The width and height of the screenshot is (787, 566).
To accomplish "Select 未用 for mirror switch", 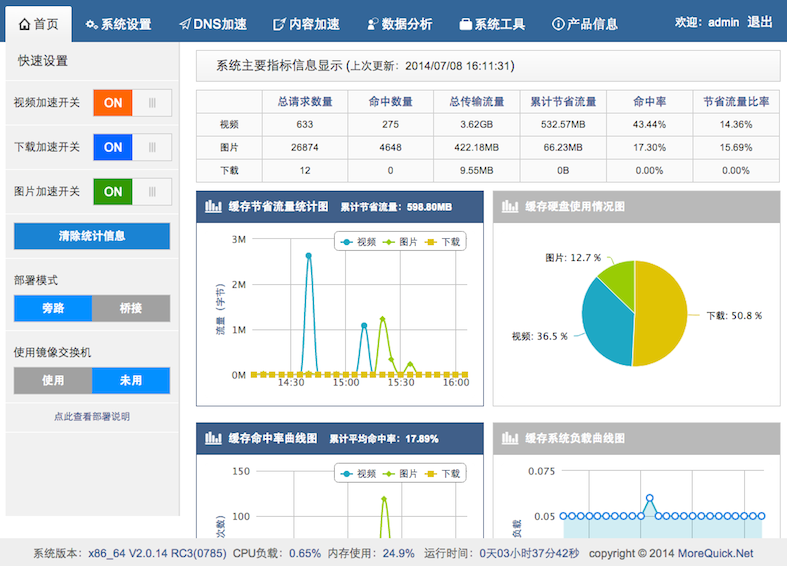I will (x=131, y=380).
